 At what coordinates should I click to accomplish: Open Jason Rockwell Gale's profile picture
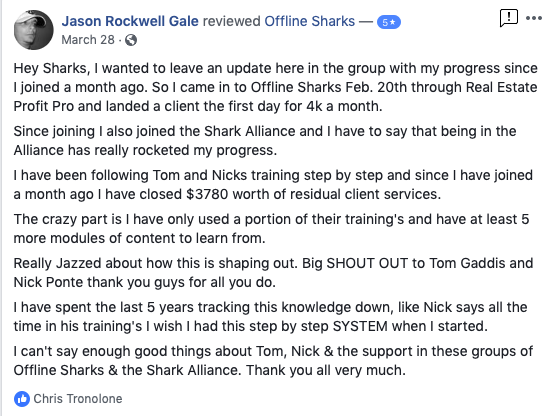point(34,30)
